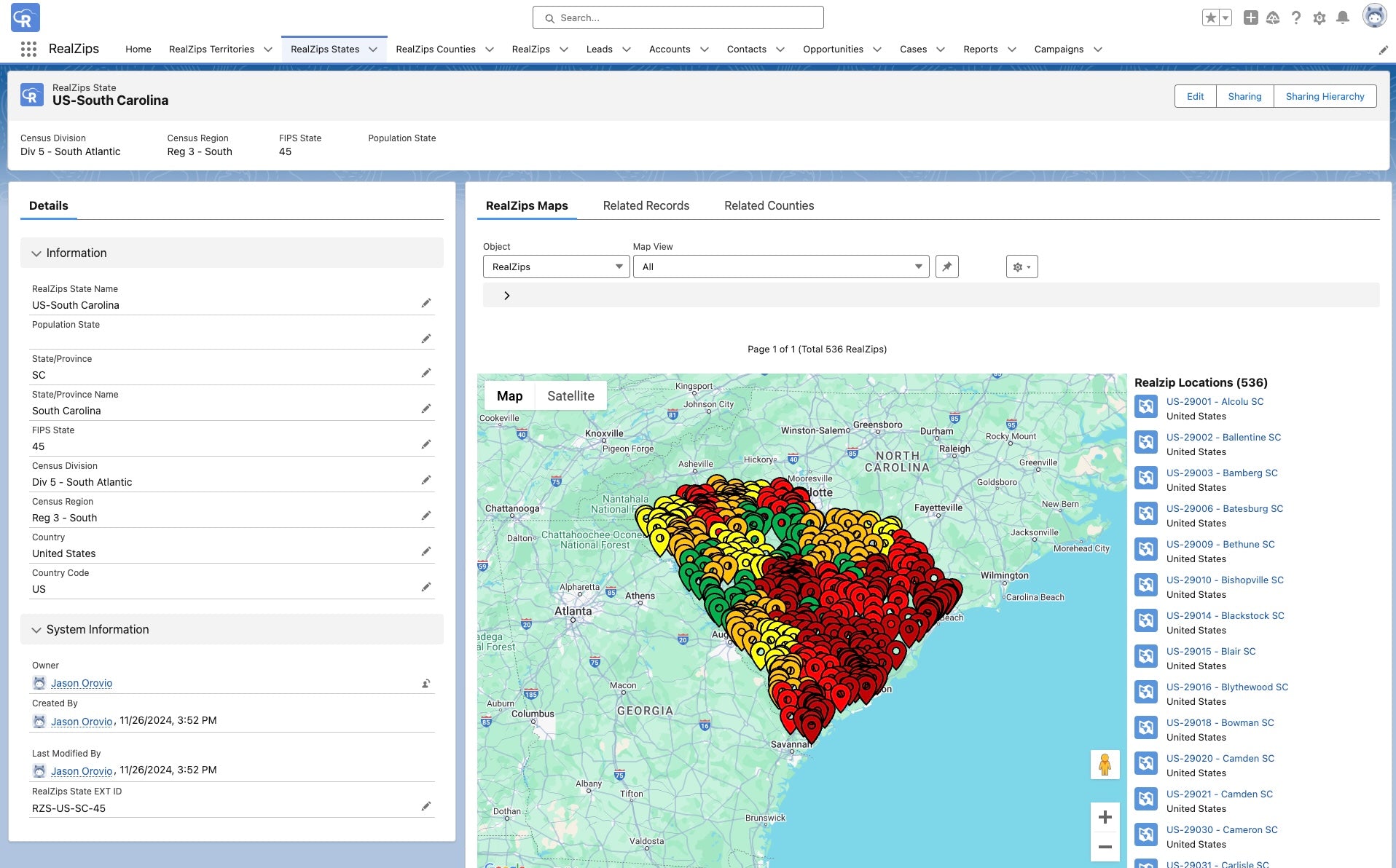This screenshot has height=868, width=1396.
Task: Click the Sharing button
Action: [1244, 96]
